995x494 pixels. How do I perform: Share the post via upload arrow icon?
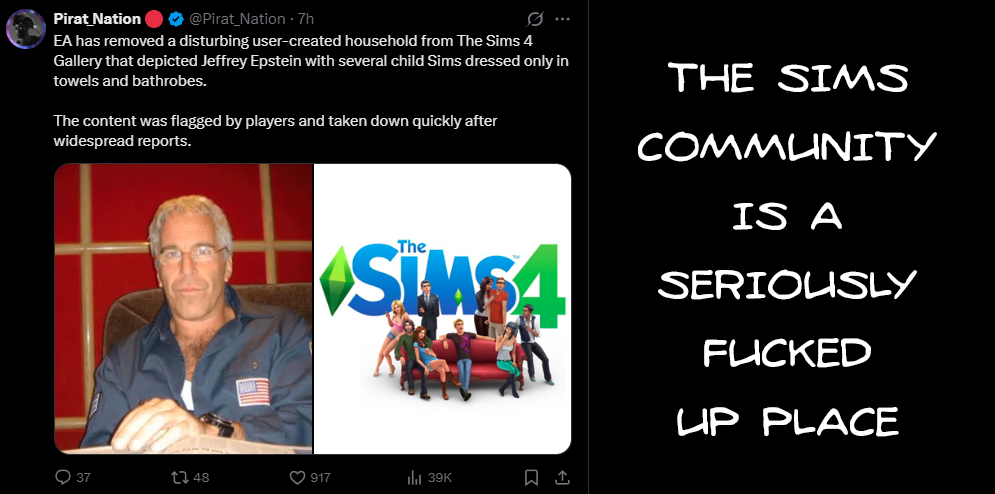(562, 476)
